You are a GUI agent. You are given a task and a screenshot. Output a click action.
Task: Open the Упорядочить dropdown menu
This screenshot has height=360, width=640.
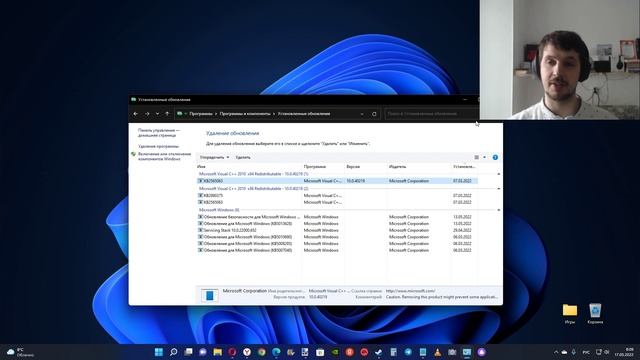coord(214,157)
